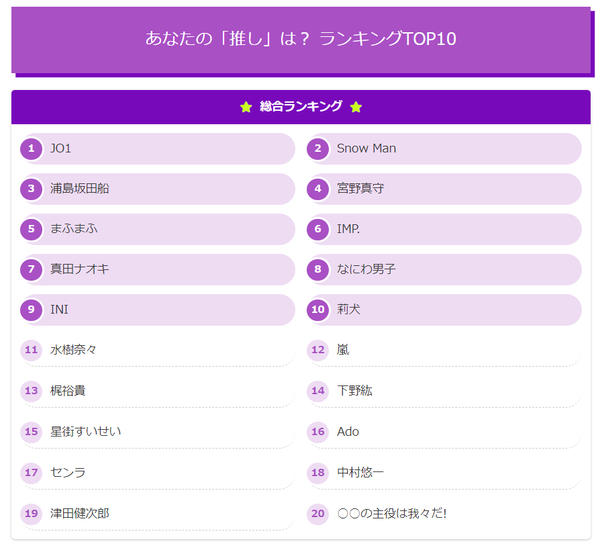Click the あなたの「推し」は？ランキングTOP10 banner

click(301, 39)
